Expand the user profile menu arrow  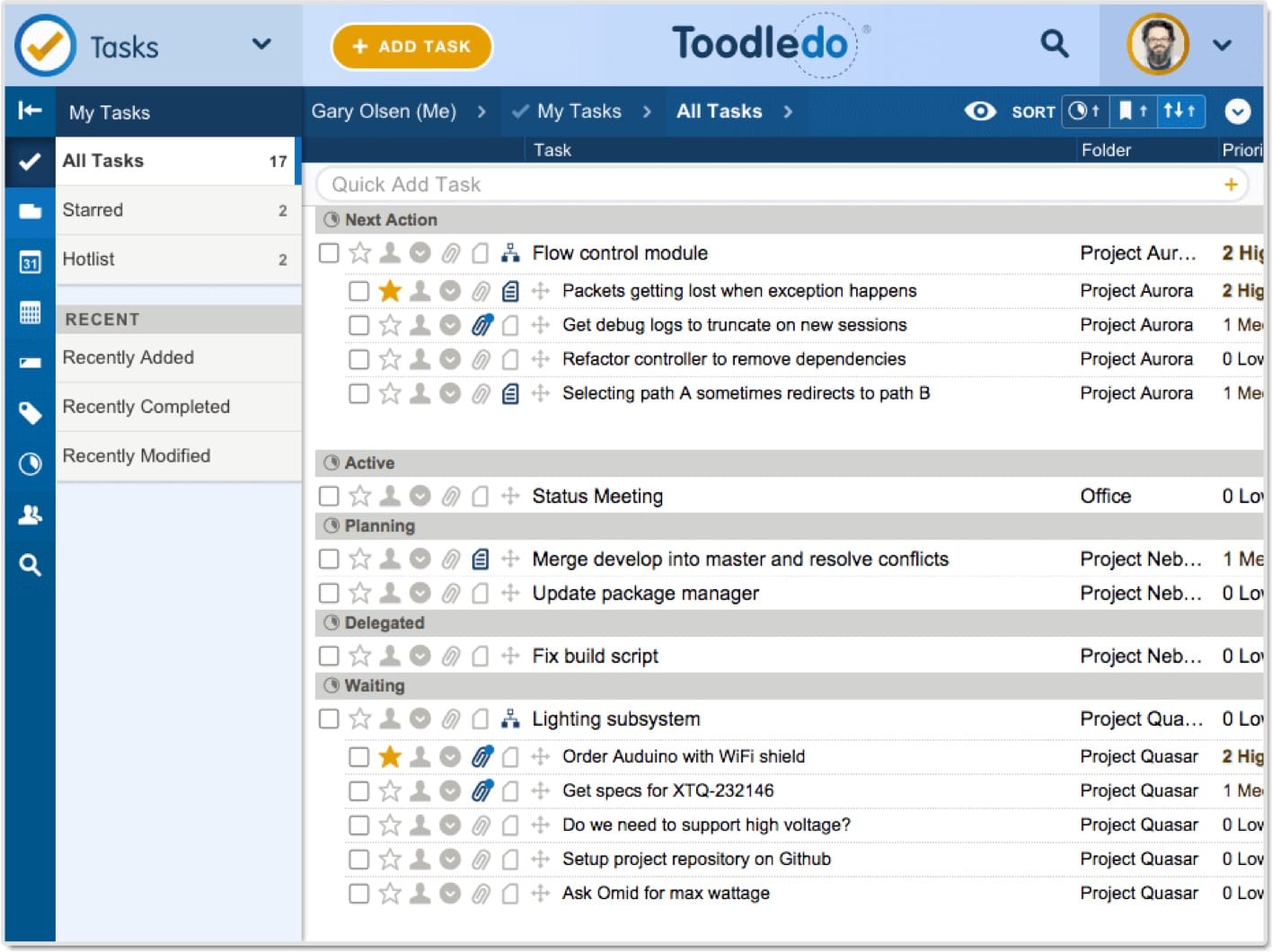coord(1222,45)
